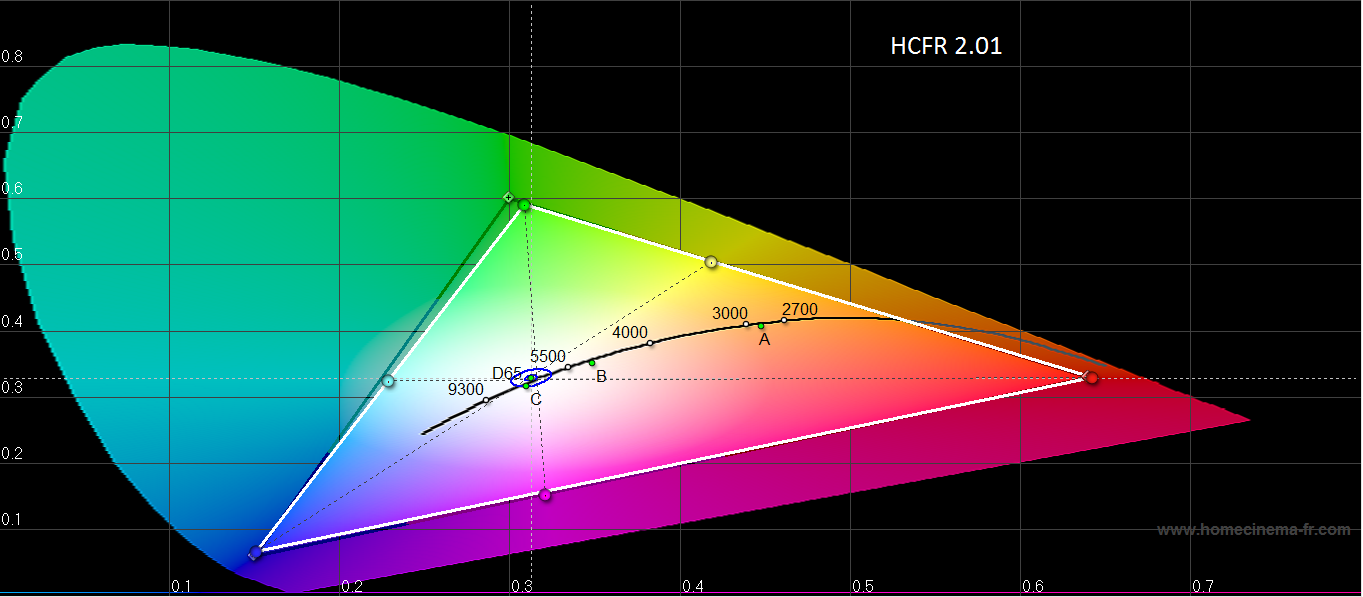The height and width of the screenshot is (597, 1363).
Task: Click the green reference diamond marker
Action: (x=508, y=197)
